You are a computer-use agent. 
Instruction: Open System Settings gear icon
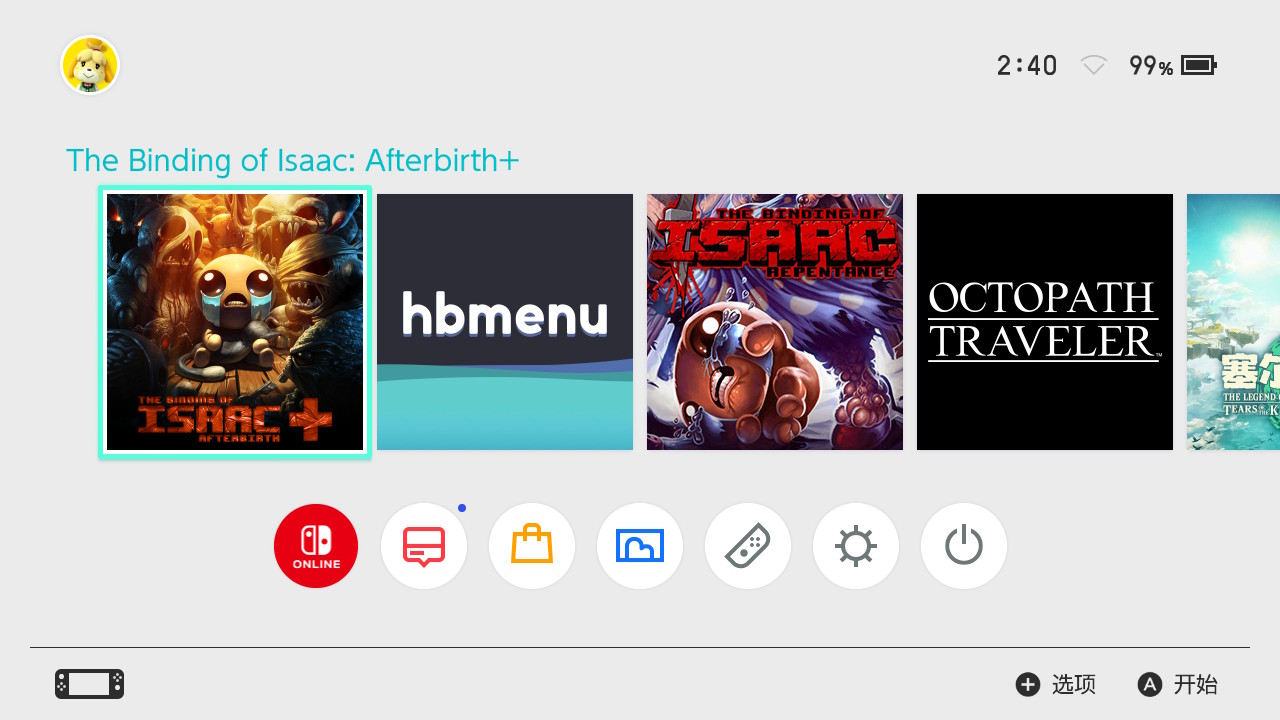pyautogui.click(x=856, y=546)
